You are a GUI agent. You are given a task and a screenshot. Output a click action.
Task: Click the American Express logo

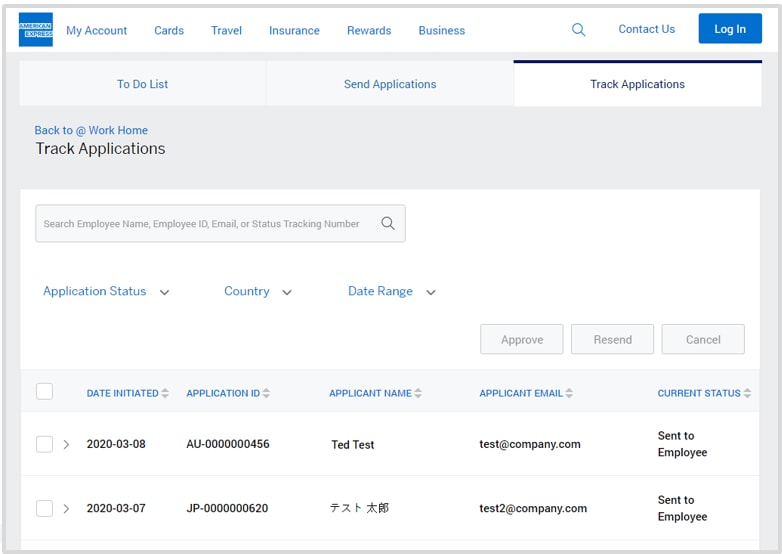point(35,30)
